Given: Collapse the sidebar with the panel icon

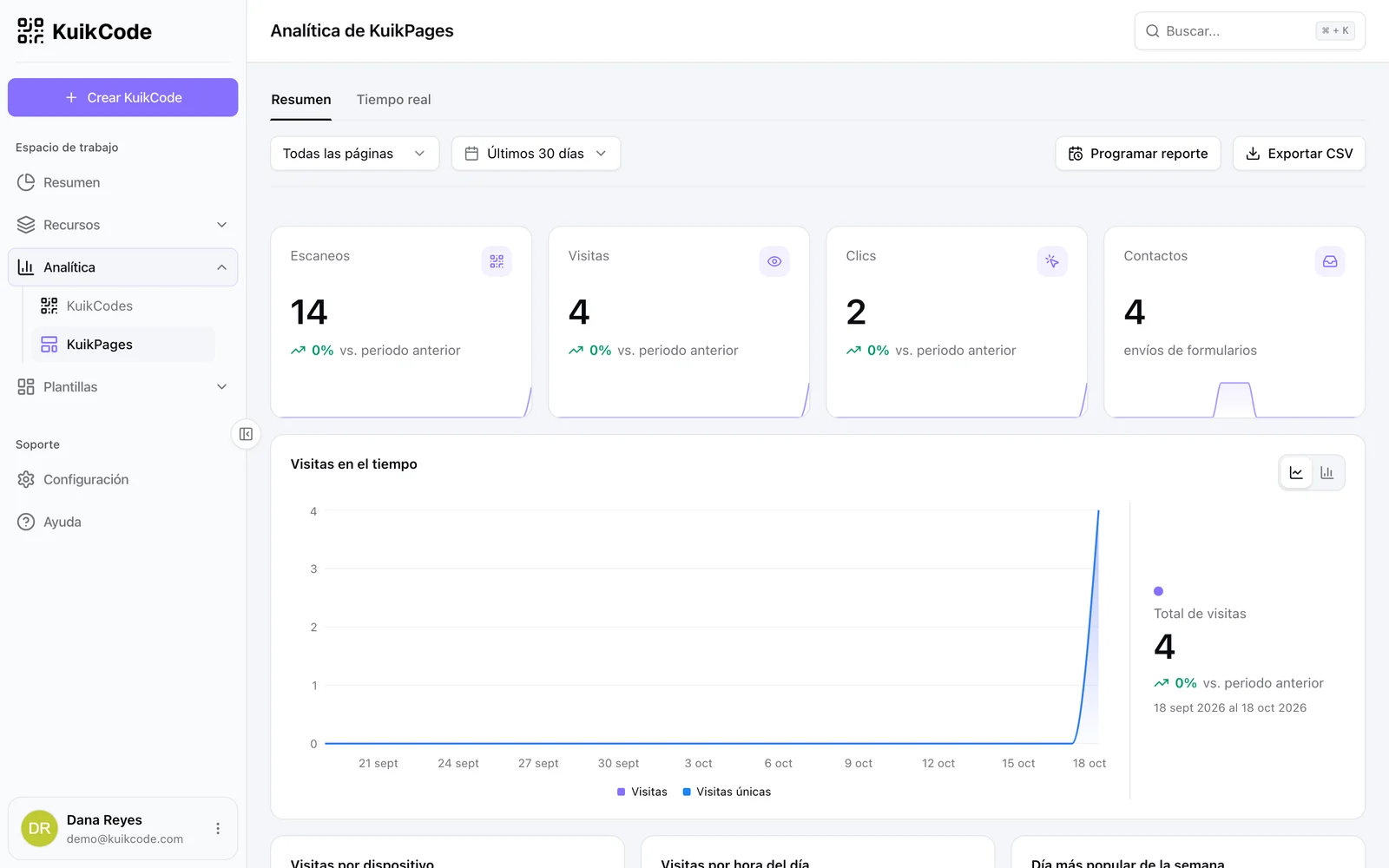Looking at the screenshot, I should pos(246,434).
